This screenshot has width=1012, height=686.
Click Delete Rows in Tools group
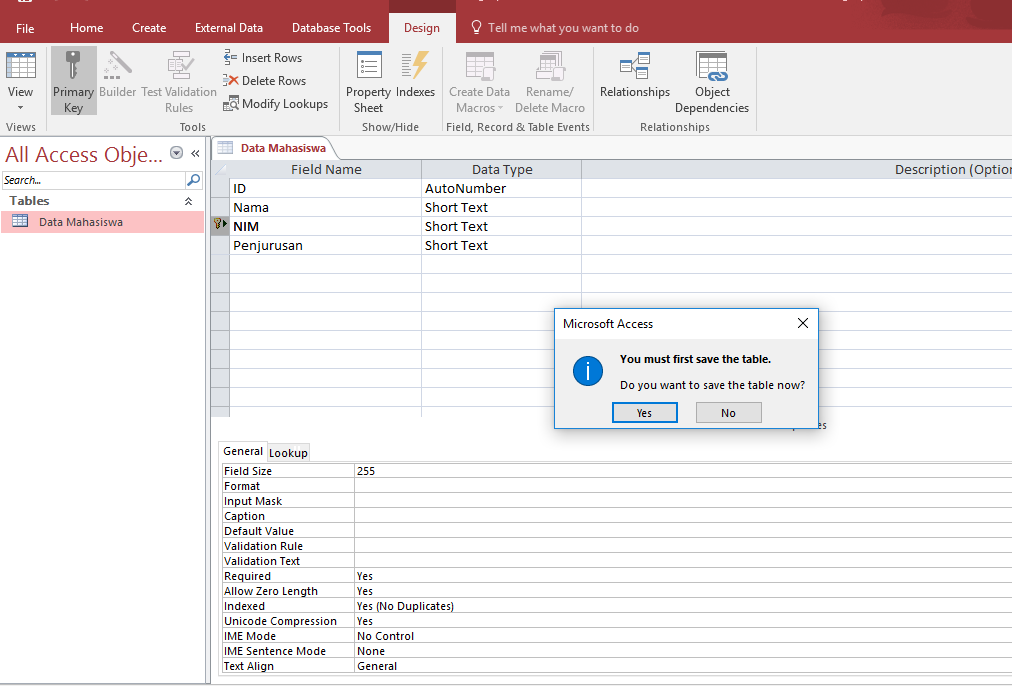tap(265, 81)
